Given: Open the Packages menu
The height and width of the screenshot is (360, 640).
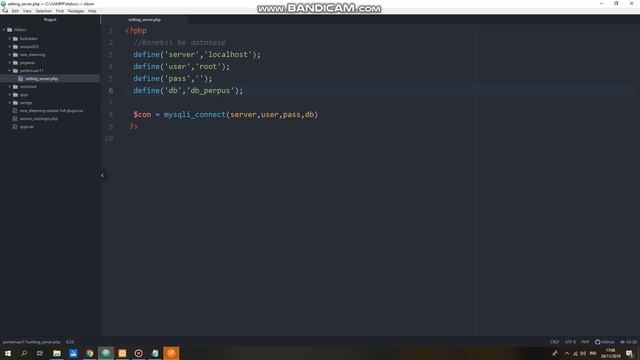Looking at the screenshot, I should (76, 11).
